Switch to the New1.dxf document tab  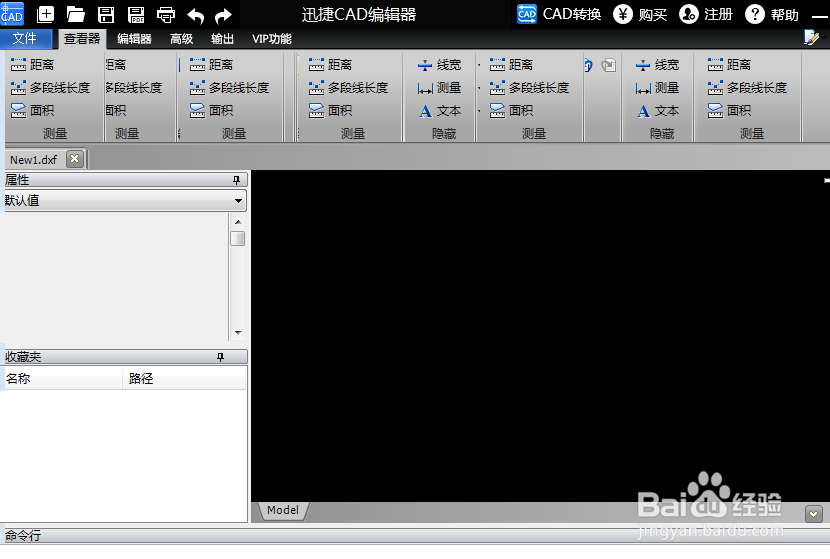[33, 159]
